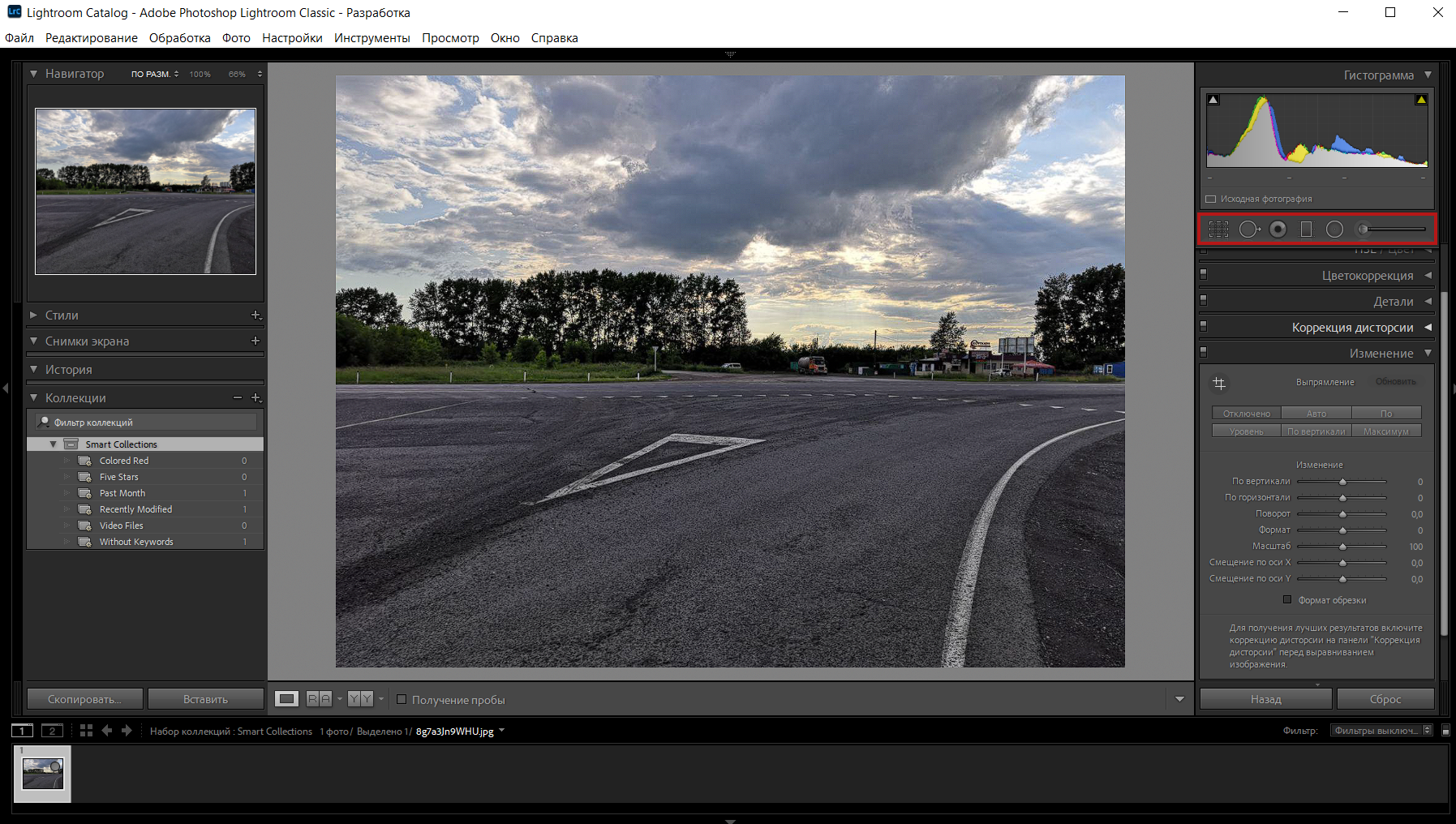Click the Авто upright button

(1316, 414)
